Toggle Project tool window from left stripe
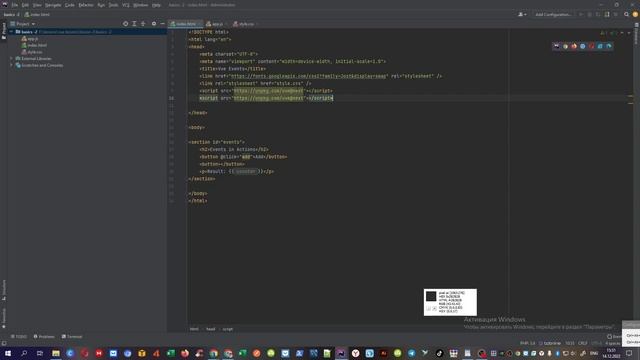This screenshot has height=360, width=640. [x=4, y=31]
